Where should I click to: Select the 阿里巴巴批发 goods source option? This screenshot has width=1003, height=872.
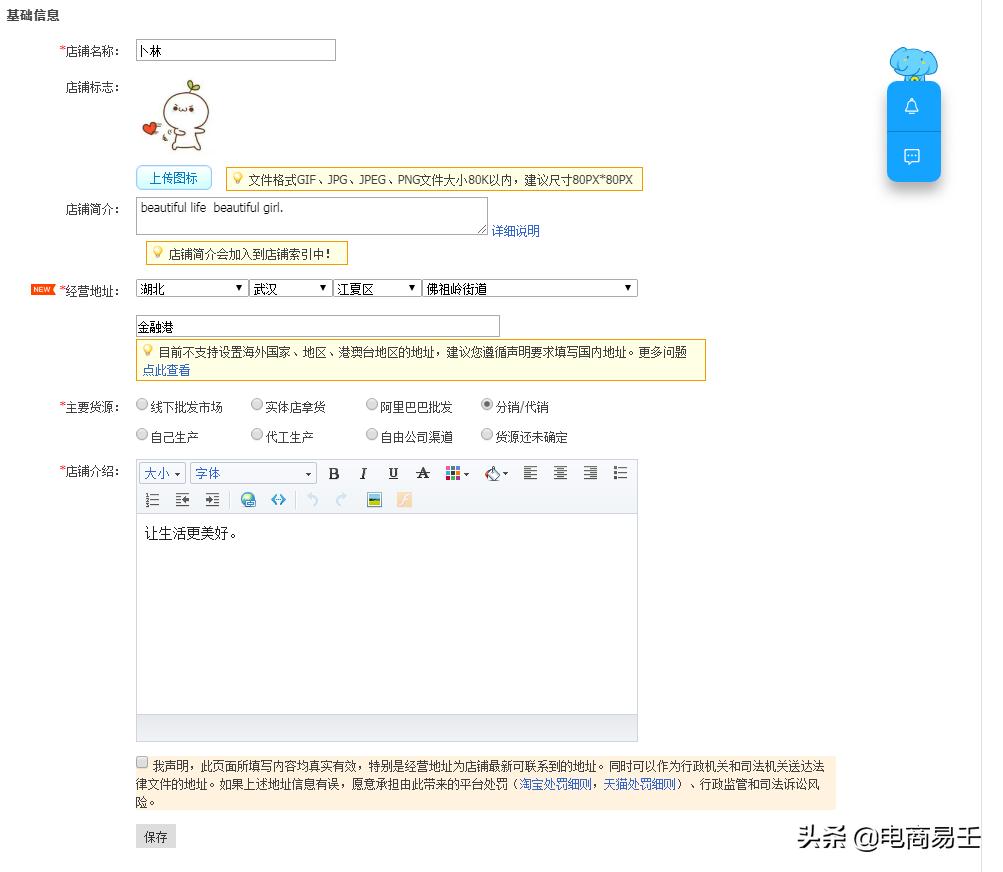(x=371, y=405)
